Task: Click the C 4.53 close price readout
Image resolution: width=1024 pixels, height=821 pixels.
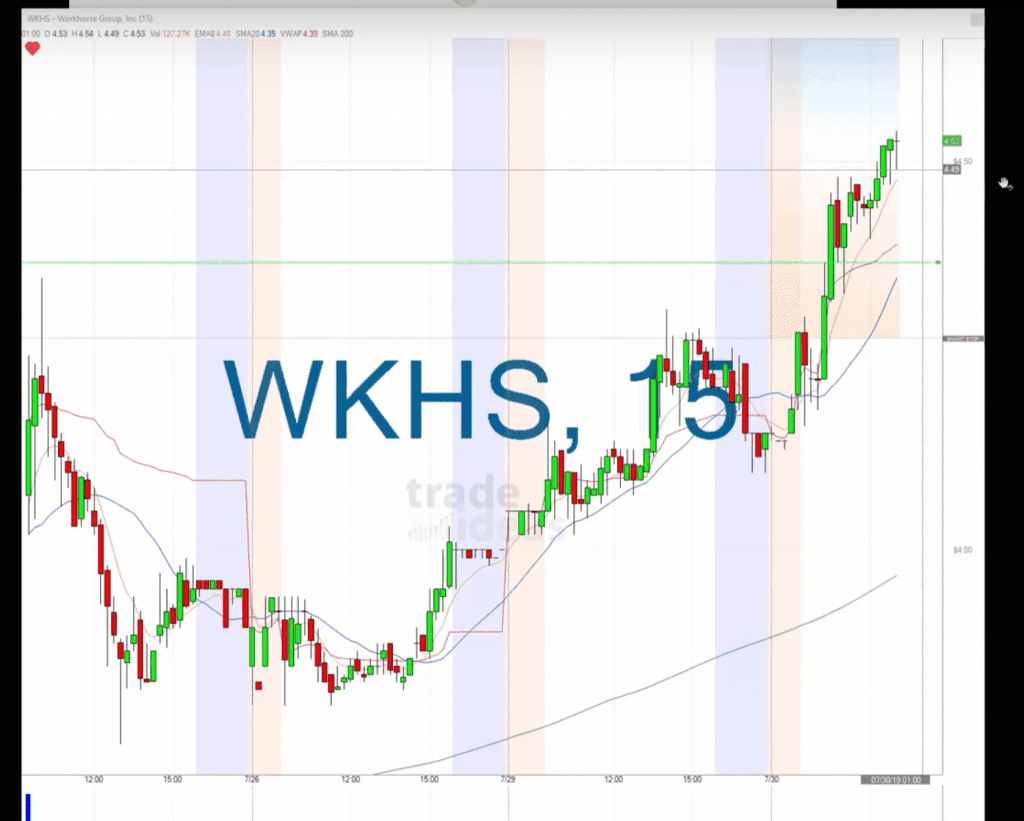Action: (134, 33)
